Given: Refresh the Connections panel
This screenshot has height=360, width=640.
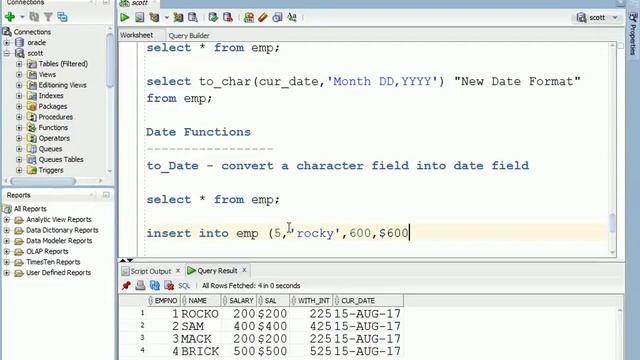Looking at the screenshot, I should tap(34, 17).
